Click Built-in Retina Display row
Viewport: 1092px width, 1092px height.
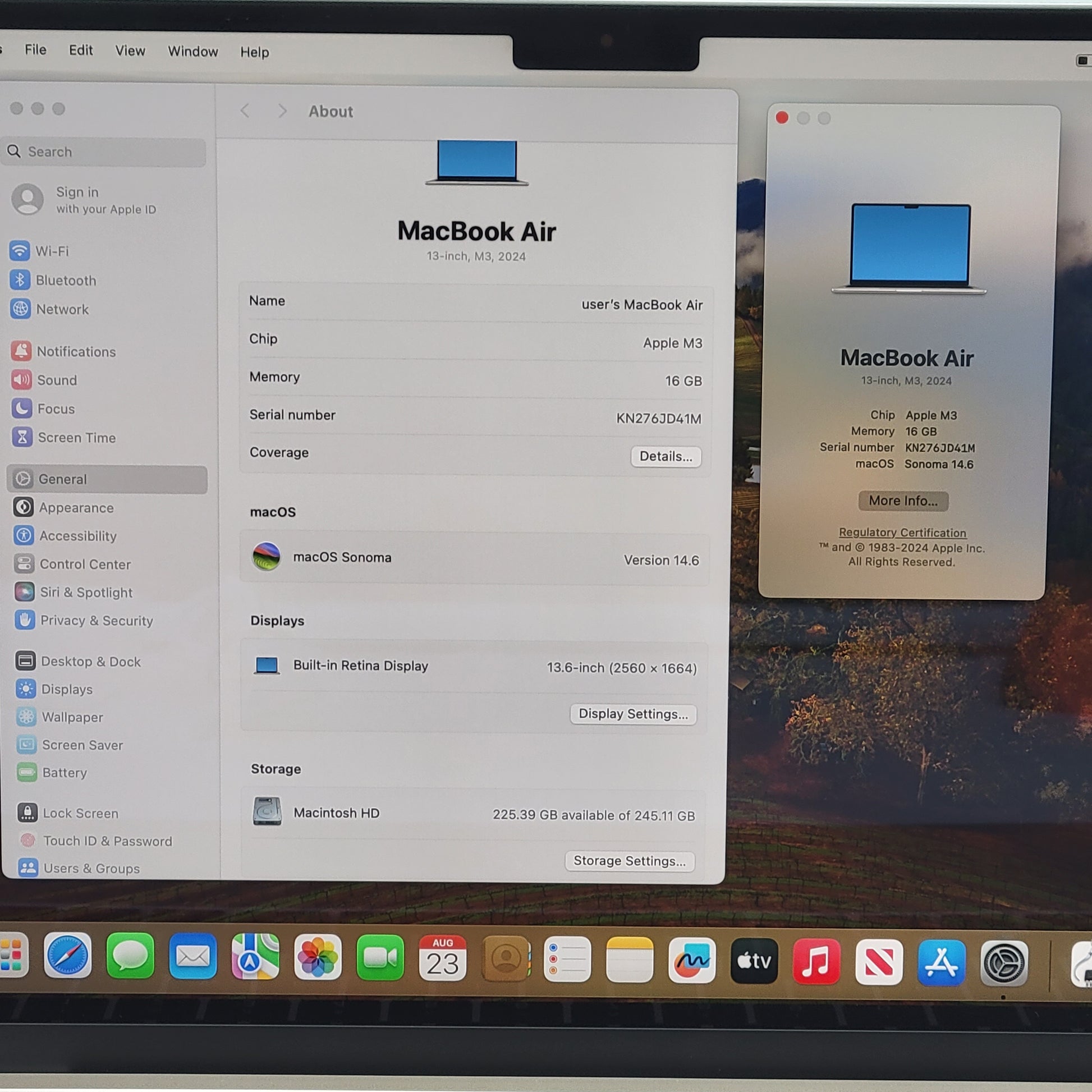[475, 667]
